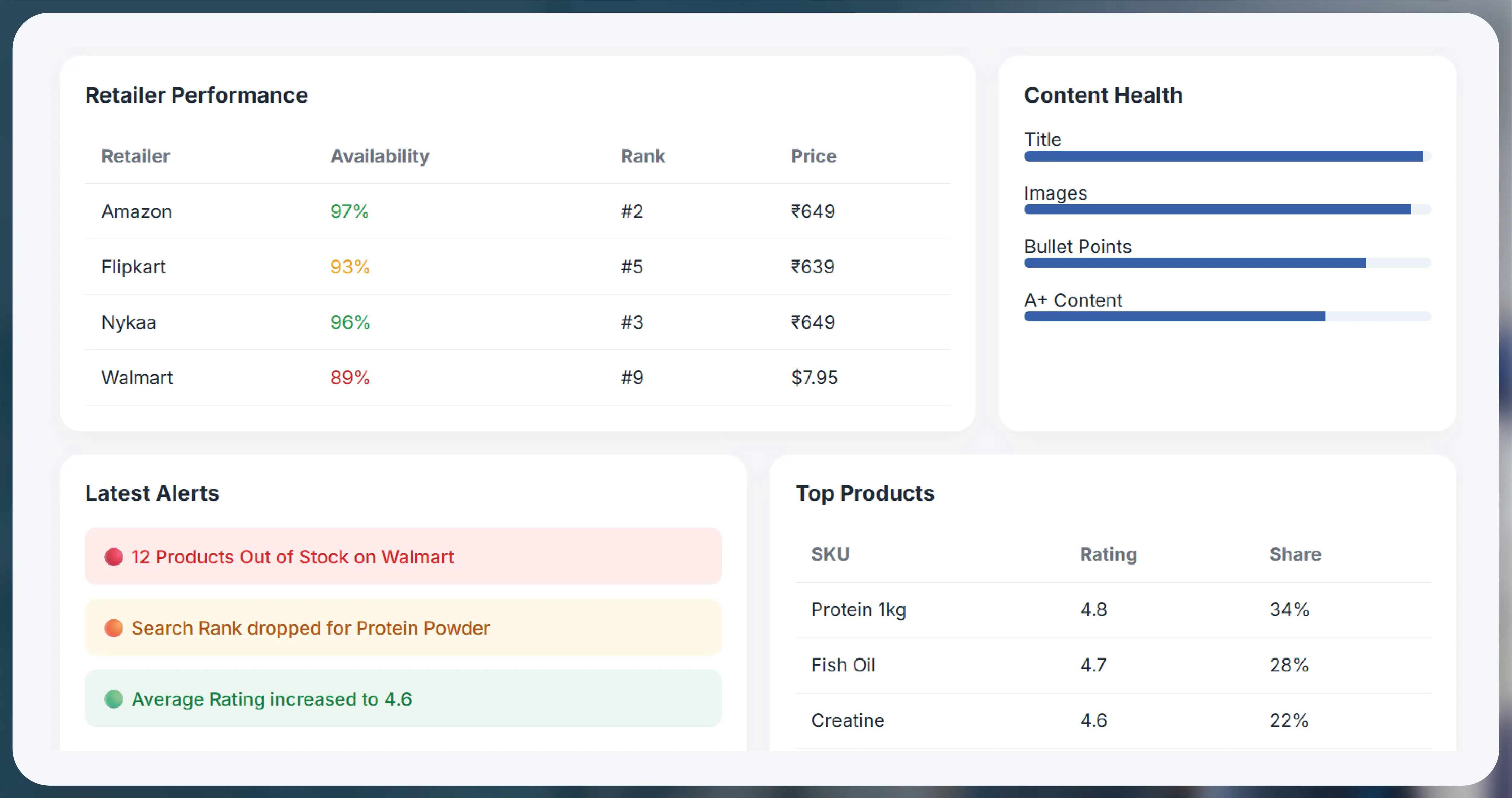The image size is (1512, 798).
Task: Click the Title label in Content Health
Action: pos(1043,139)
